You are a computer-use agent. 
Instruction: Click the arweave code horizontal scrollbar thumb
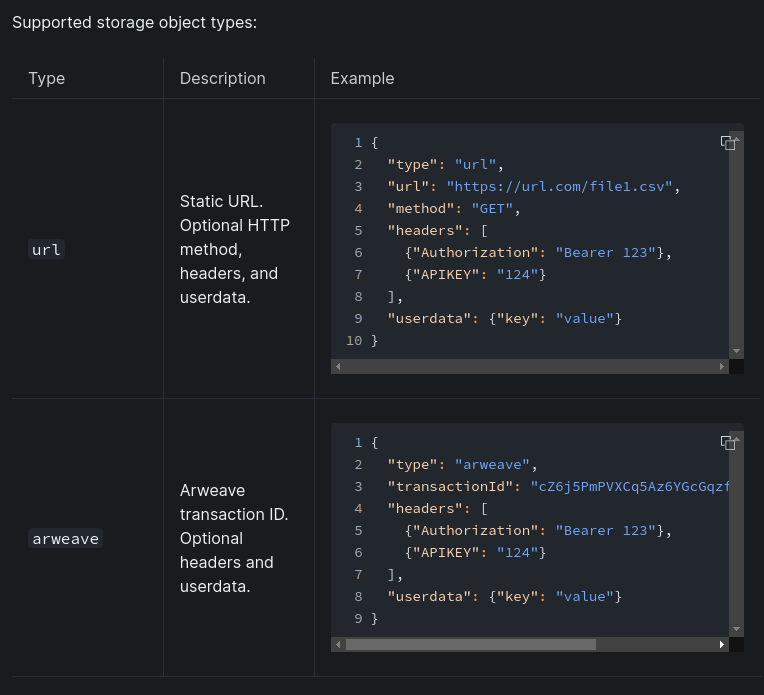470,645
